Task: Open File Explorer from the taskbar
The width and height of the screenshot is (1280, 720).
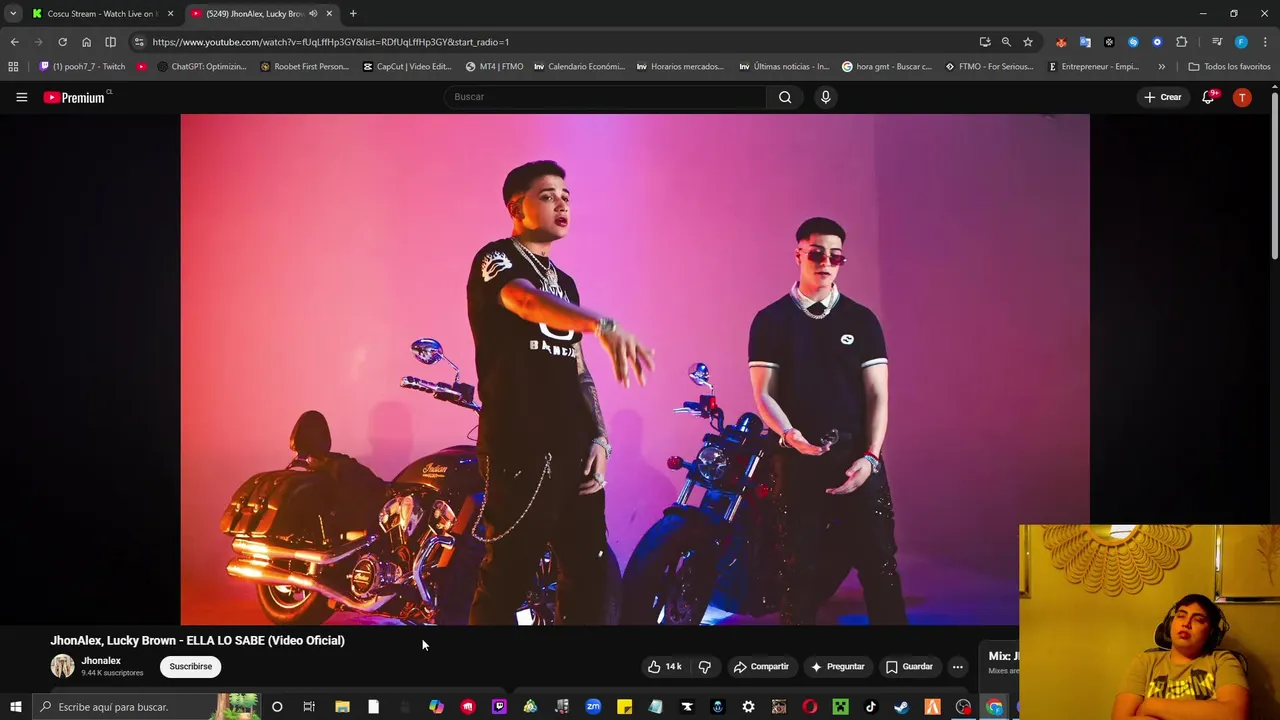Action: [x=342, y=707]
